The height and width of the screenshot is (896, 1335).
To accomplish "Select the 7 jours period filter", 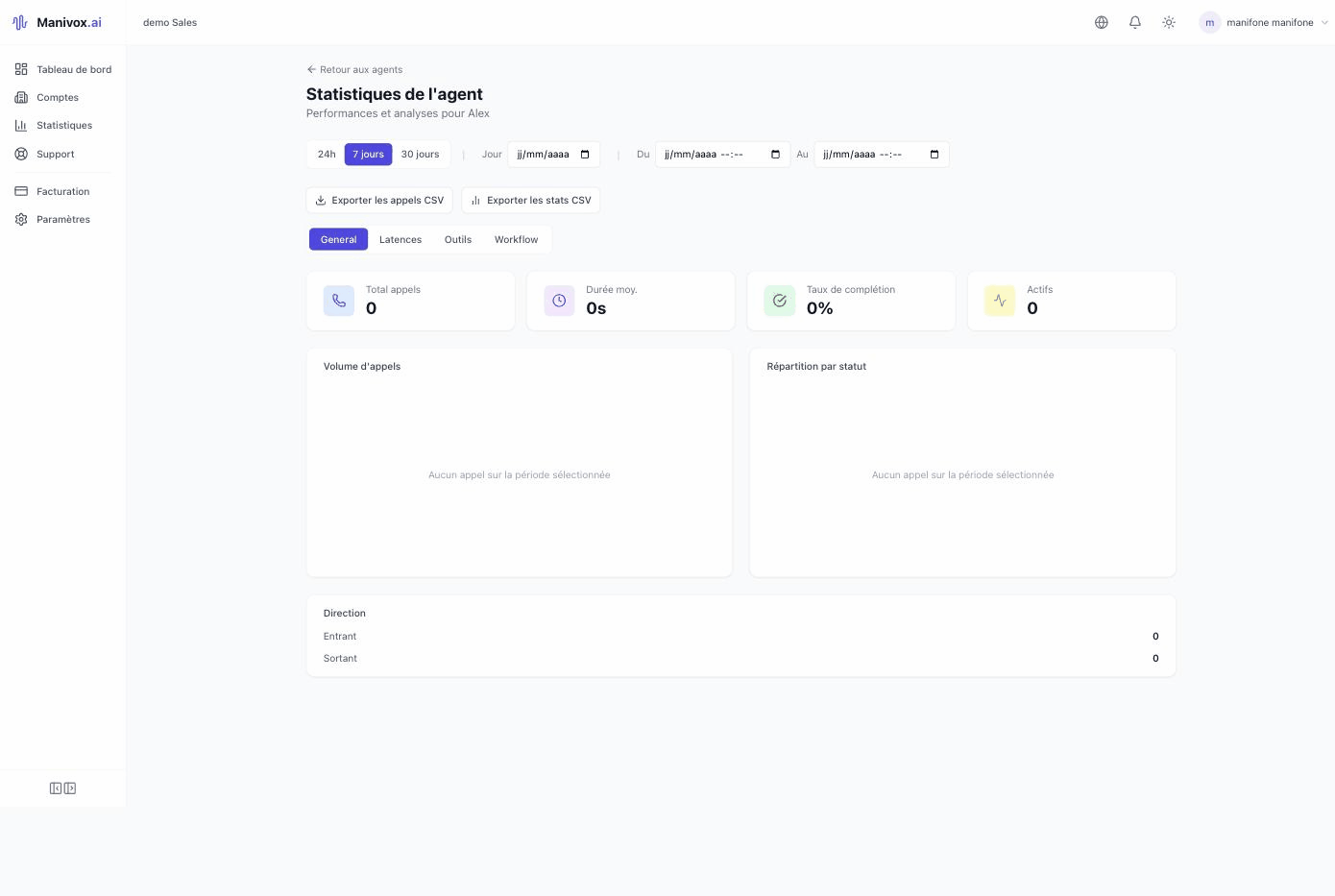I will [x=368, y=154].
